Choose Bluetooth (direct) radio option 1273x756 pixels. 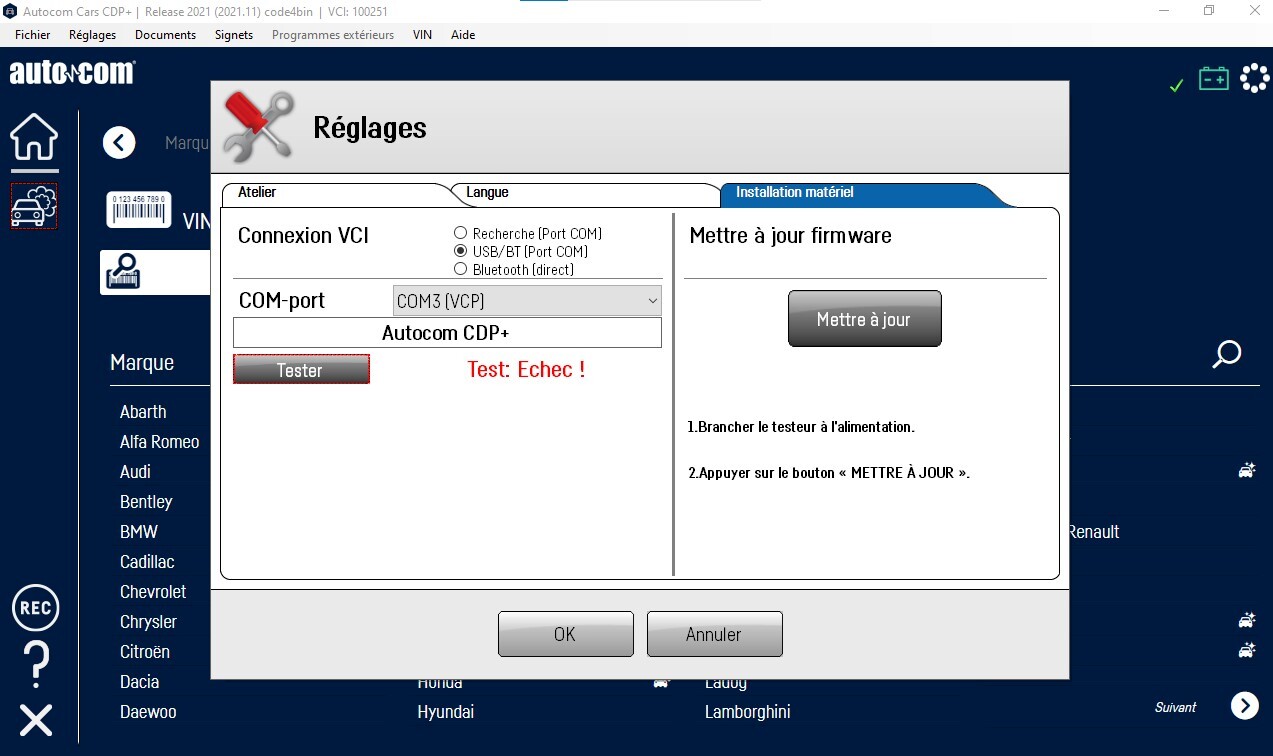pyautogui.click(x=461, y=269)
